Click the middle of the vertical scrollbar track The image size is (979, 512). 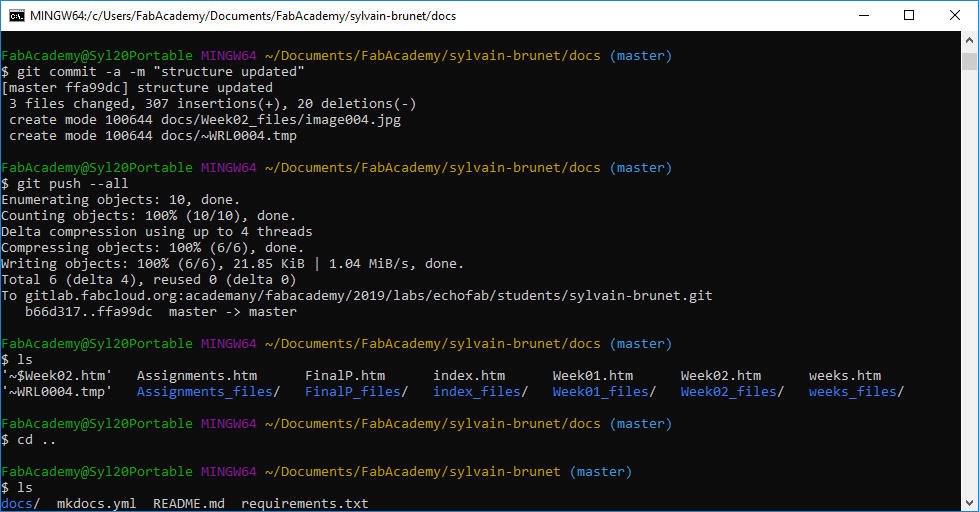pyautogui.click(x=969, y=272)
